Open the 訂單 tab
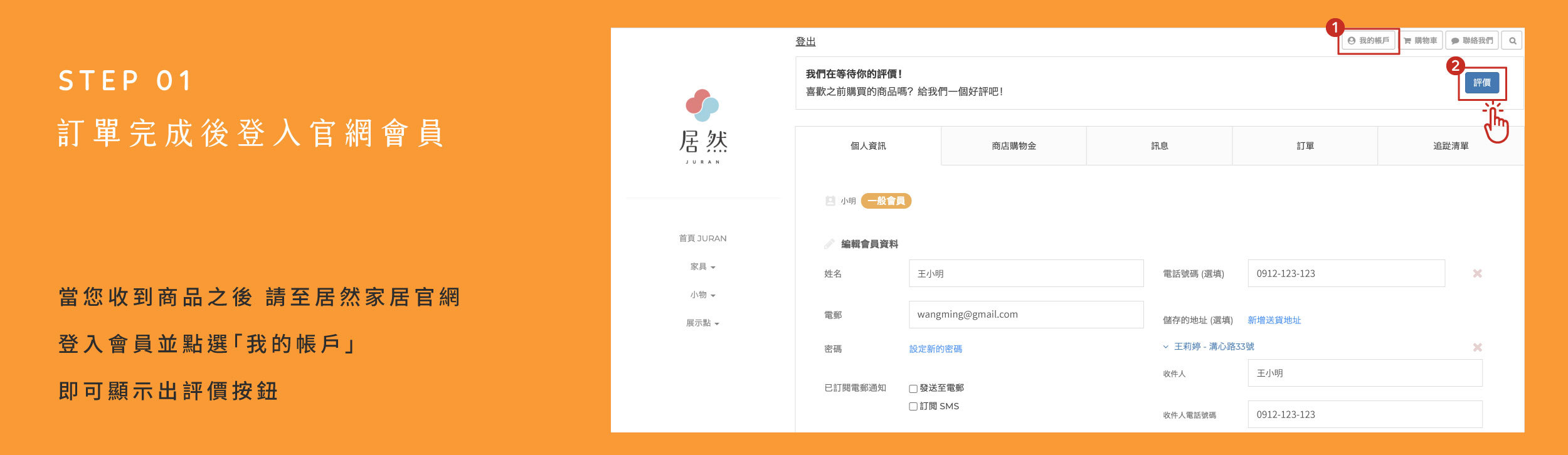This screenshot has height=455, width=1568. point(1305,146)
